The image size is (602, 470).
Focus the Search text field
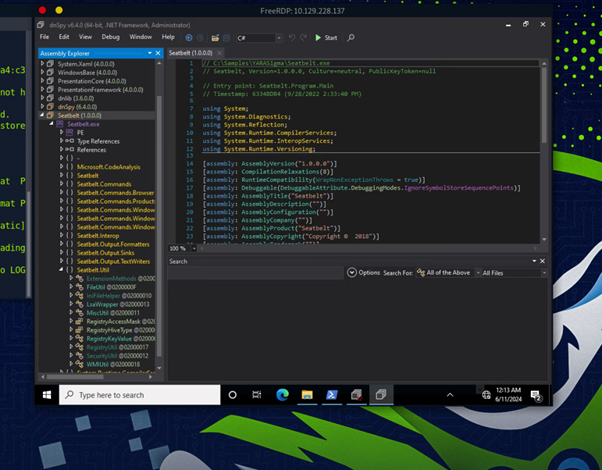point(256,273)
